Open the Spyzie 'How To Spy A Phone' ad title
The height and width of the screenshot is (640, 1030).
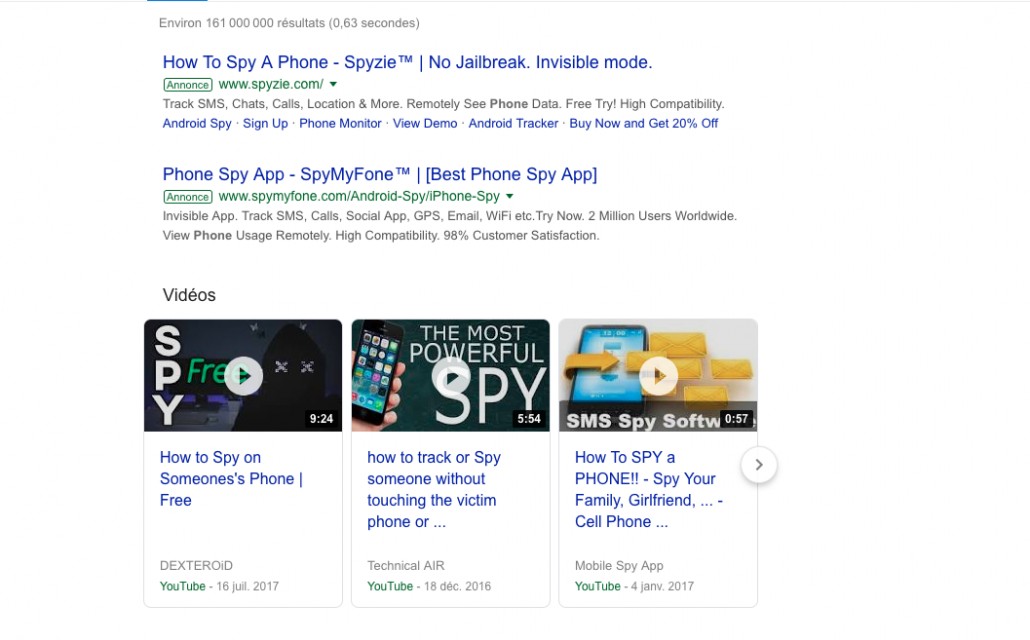pyautogui.click(x=407, y=62)
